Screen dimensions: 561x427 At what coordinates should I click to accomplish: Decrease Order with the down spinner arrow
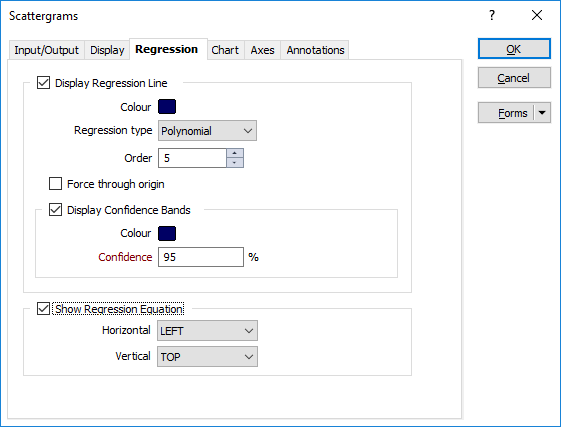click(x=235, y=162)
